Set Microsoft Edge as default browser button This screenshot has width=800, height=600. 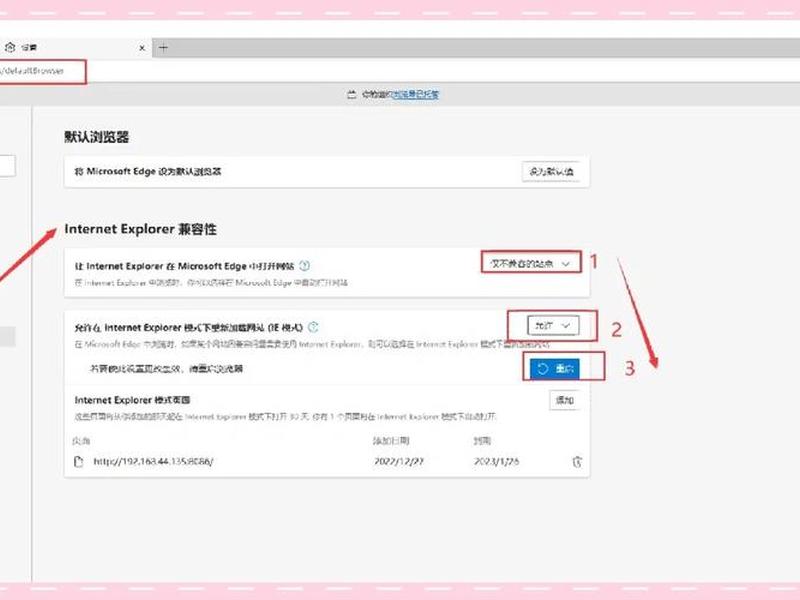click(551, 171)
